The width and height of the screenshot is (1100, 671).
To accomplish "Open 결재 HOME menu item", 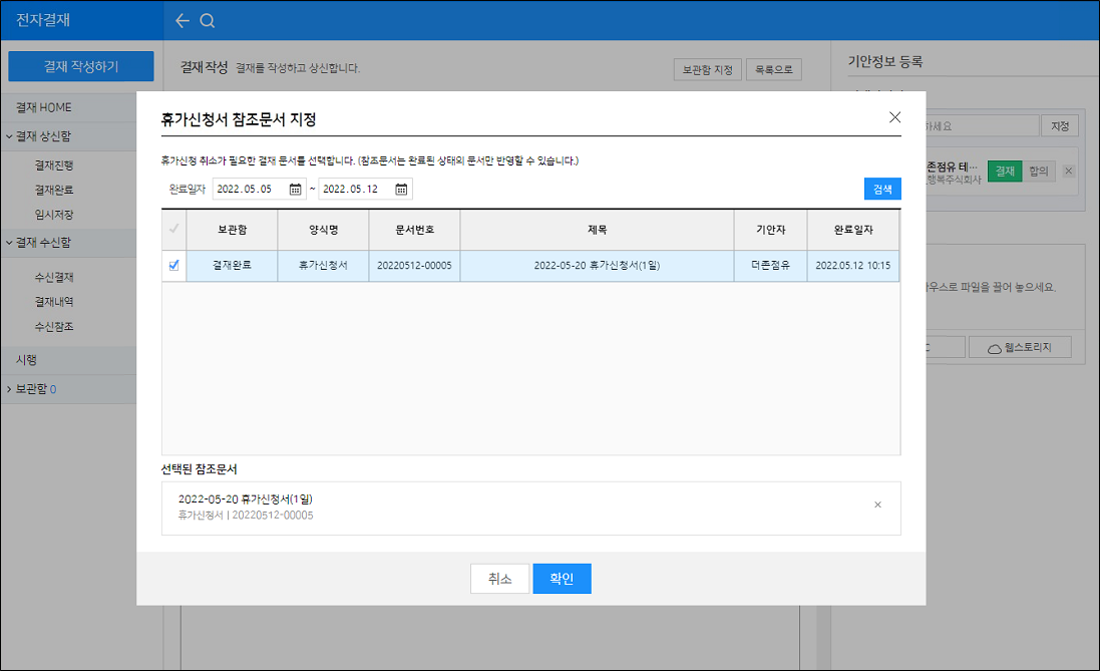I will pos(44,107).
